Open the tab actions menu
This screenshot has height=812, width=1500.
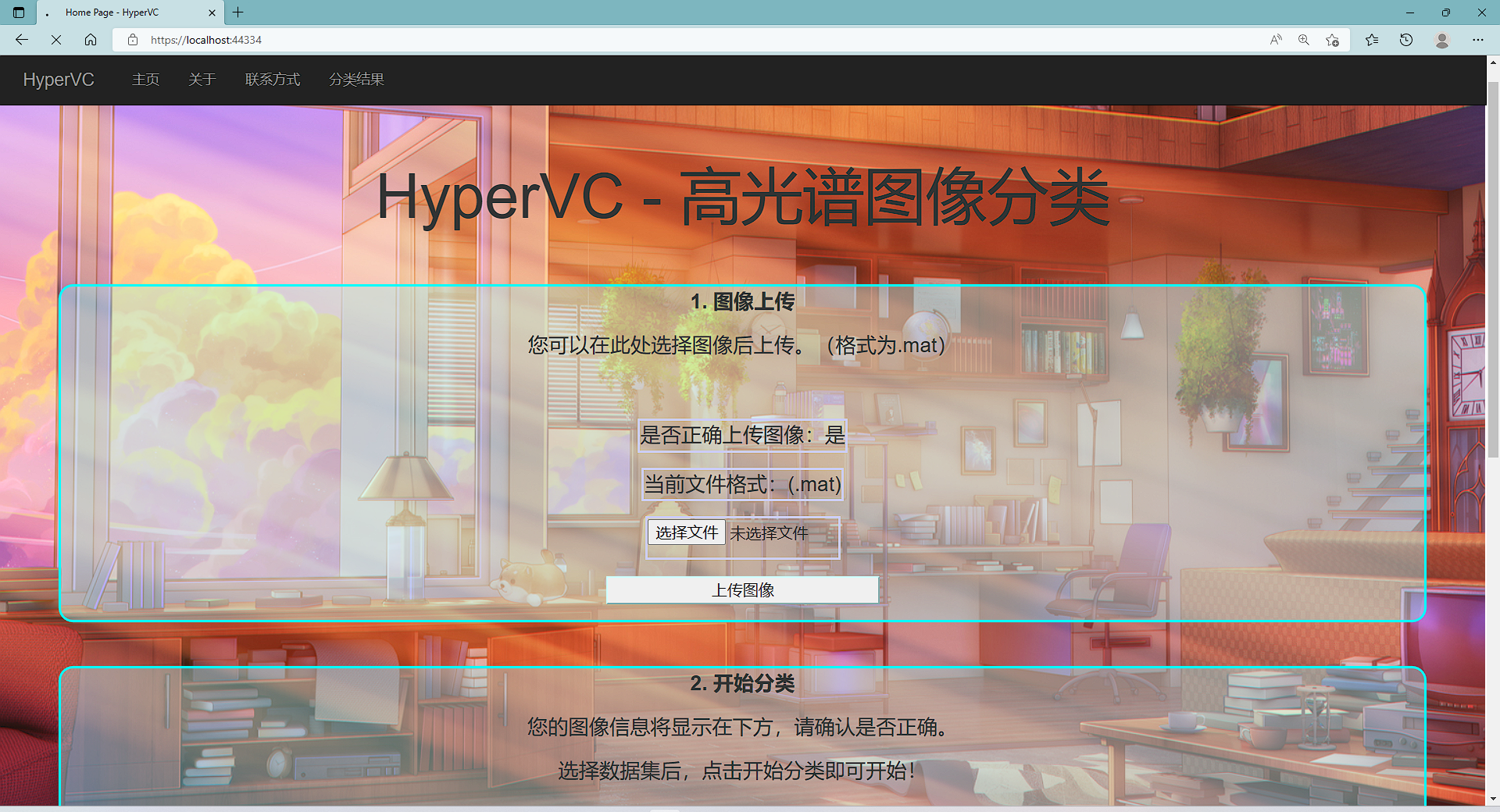pos(19,12)
